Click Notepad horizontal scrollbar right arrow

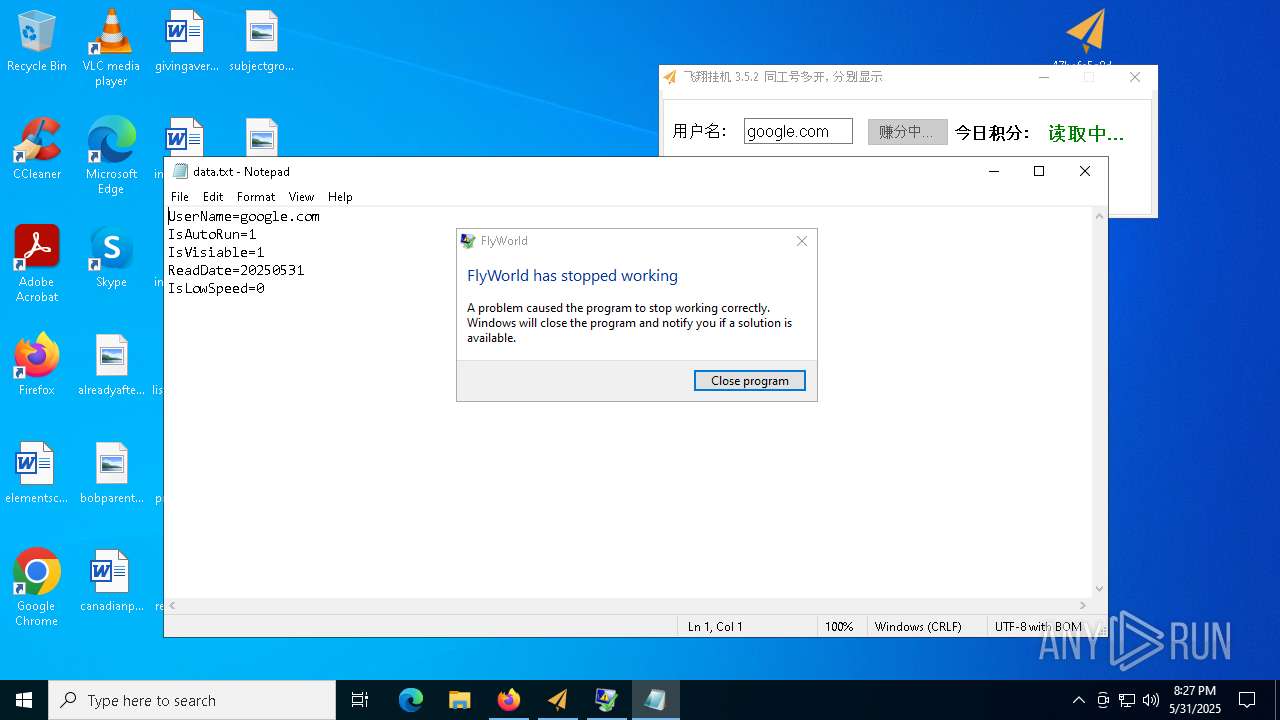(x=1082, y=606)
